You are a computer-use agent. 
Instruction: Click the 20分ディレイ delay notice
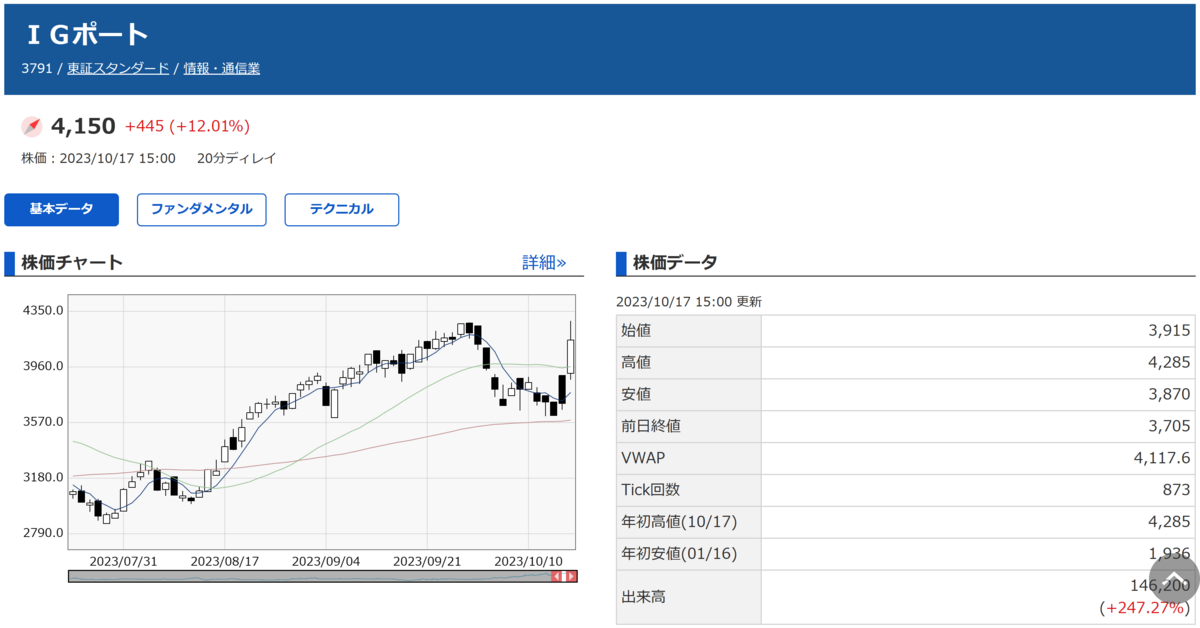pos(237,158)
